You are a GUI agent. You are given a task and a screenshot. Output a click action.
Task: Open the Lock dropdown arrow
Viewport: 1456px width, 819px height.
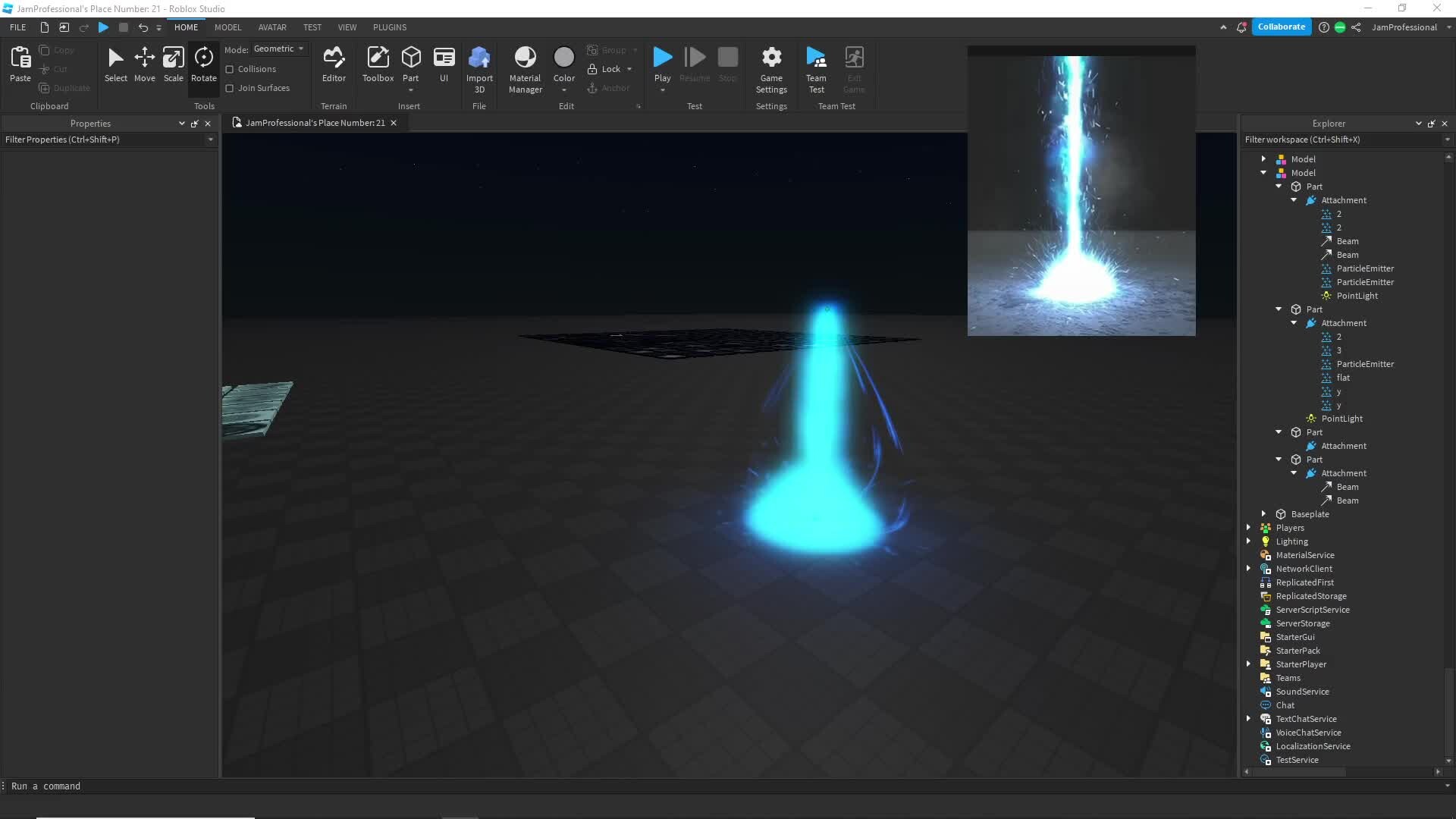point(629,69)
